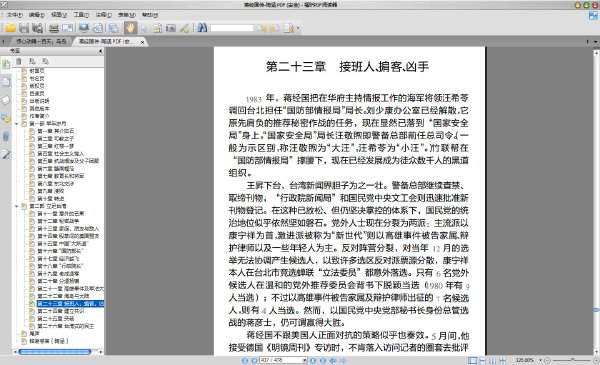Screen dimensions: 600x365
Task: Click the Snapshot camera tool
Action: (171, 28)
